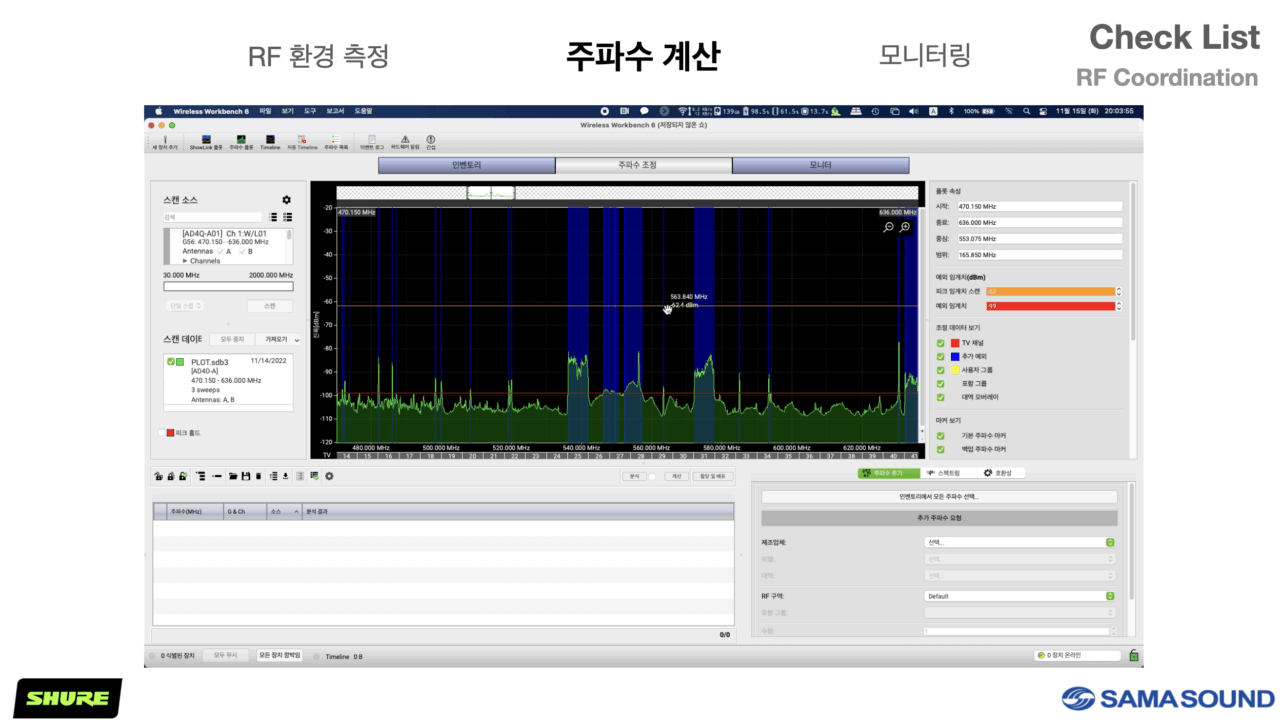Click the 새 장치 추가 toolbar icon
This screenshot has width=1280, height=722.
164,141
